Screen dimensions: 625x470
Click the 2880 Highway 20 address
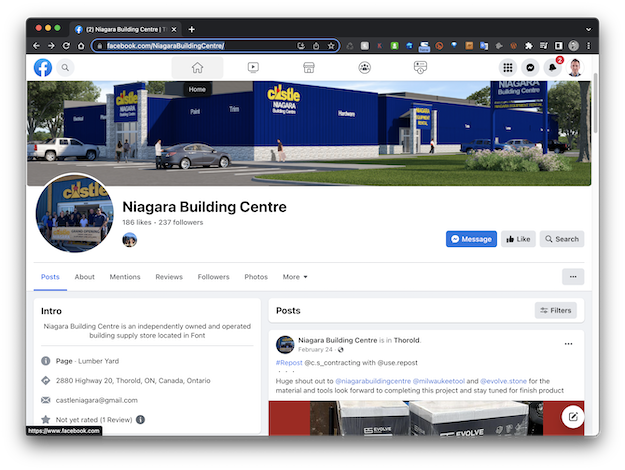tap(133, 380)
